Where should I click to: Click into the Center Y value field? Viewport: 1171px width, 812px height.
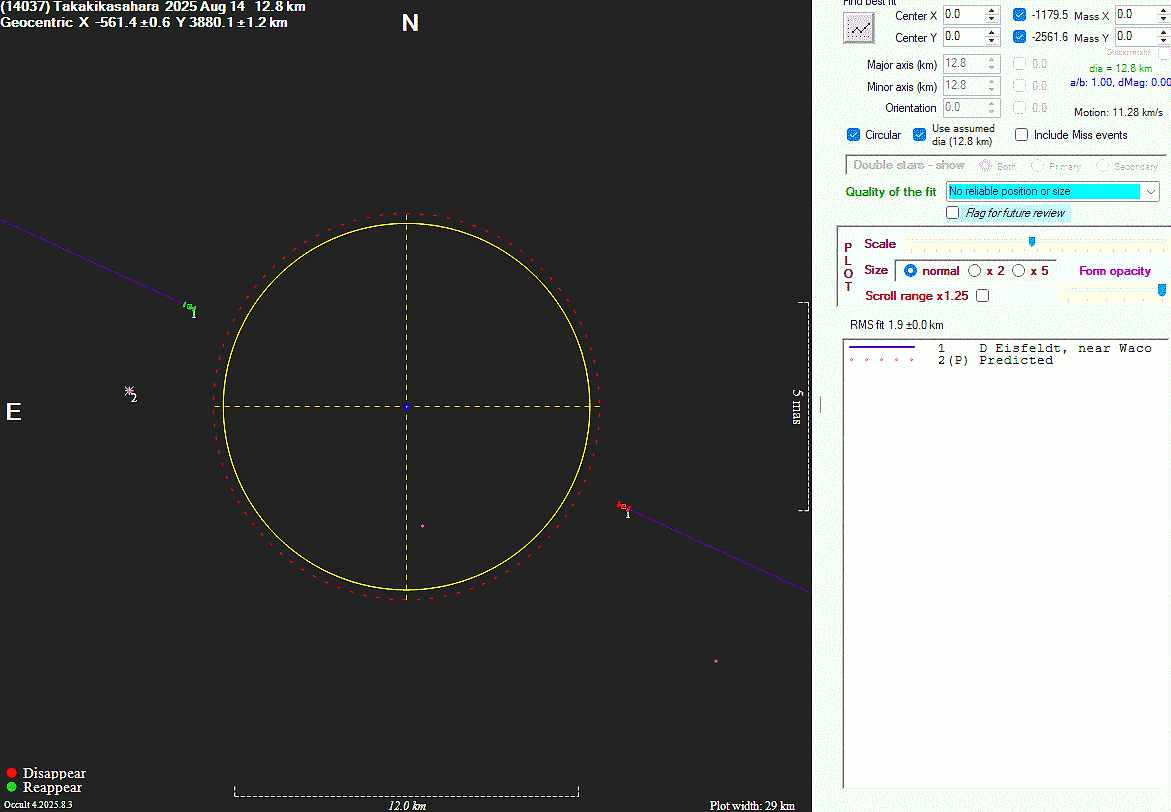pos(963,37)
